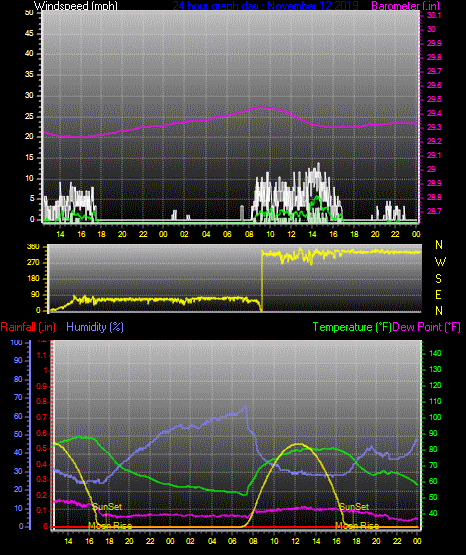Click the solar curve peak near hour 12
This screenshot has height=555, width=466.
(299, 444)
